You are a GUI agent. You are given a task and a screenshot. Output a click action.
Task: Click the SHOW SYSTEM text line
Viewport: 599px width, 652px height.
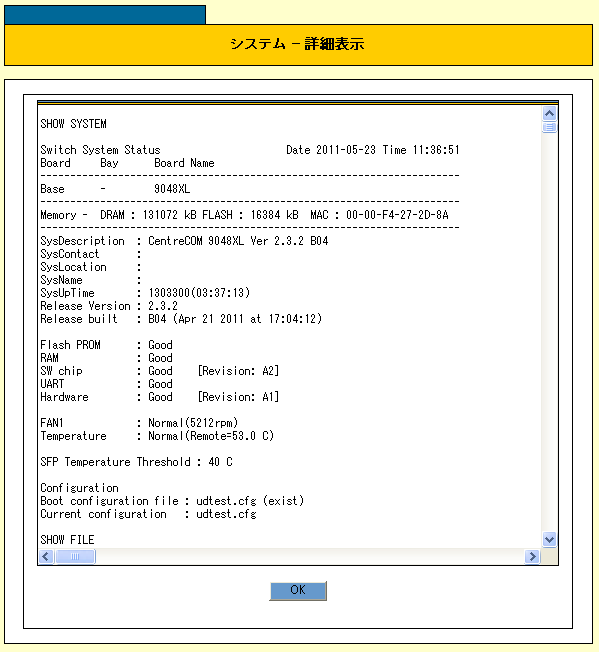click(73, 124)
